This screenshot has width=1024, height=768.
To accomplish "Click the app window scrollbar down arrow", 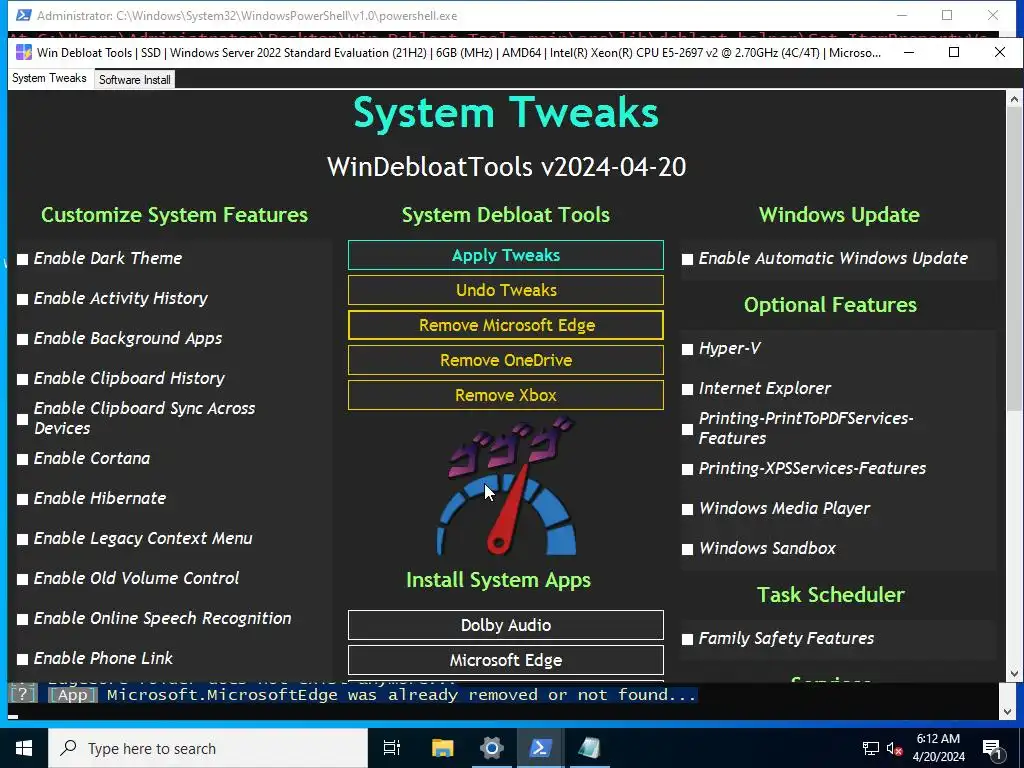I will (1014, 673).
